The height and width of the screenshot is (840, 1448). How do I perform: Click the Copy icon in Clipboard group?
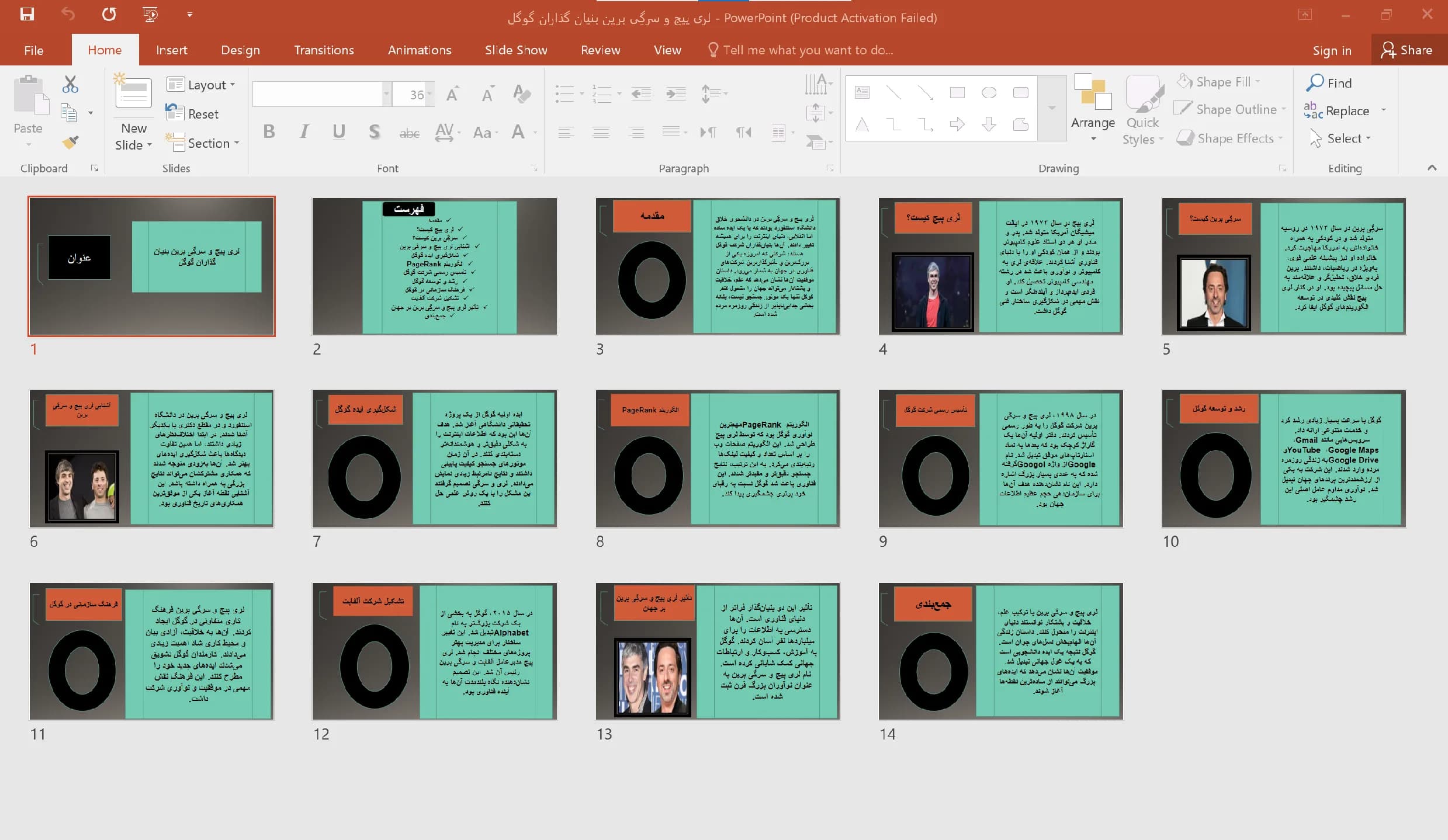coord(69,113)
